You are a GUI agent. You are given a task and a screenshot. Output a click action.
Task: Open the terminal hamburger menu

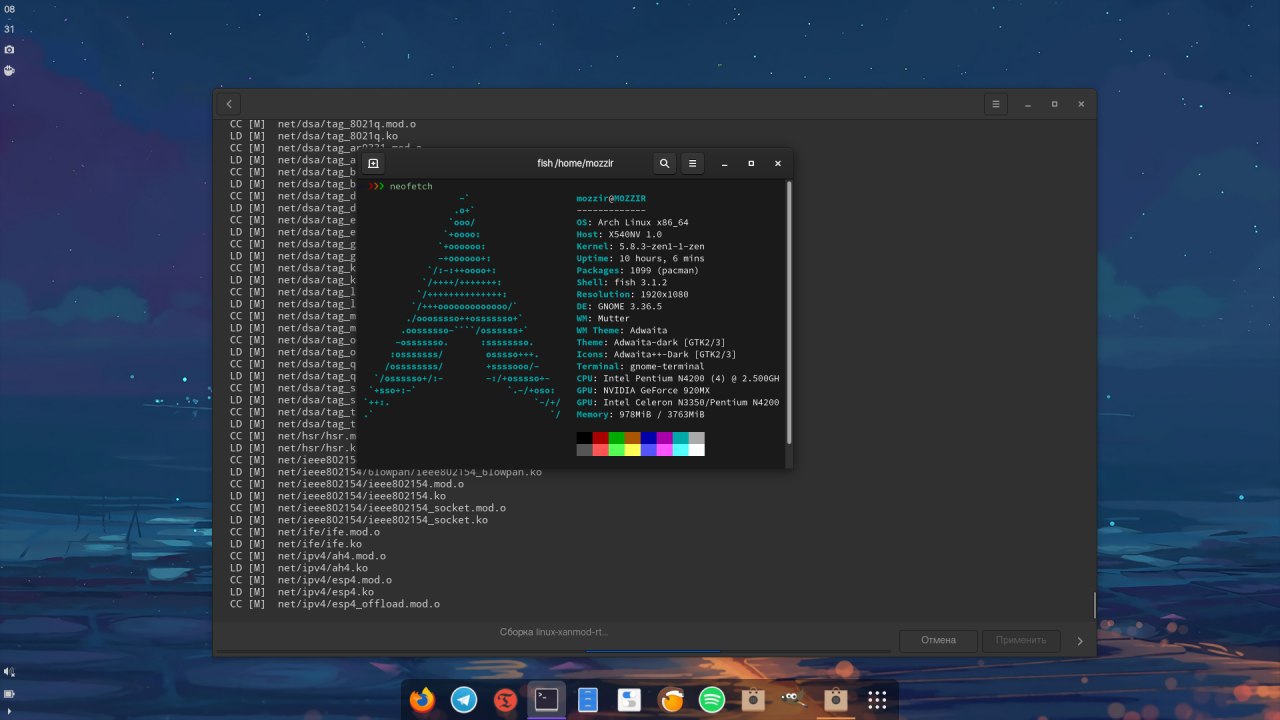coord(692,163)
